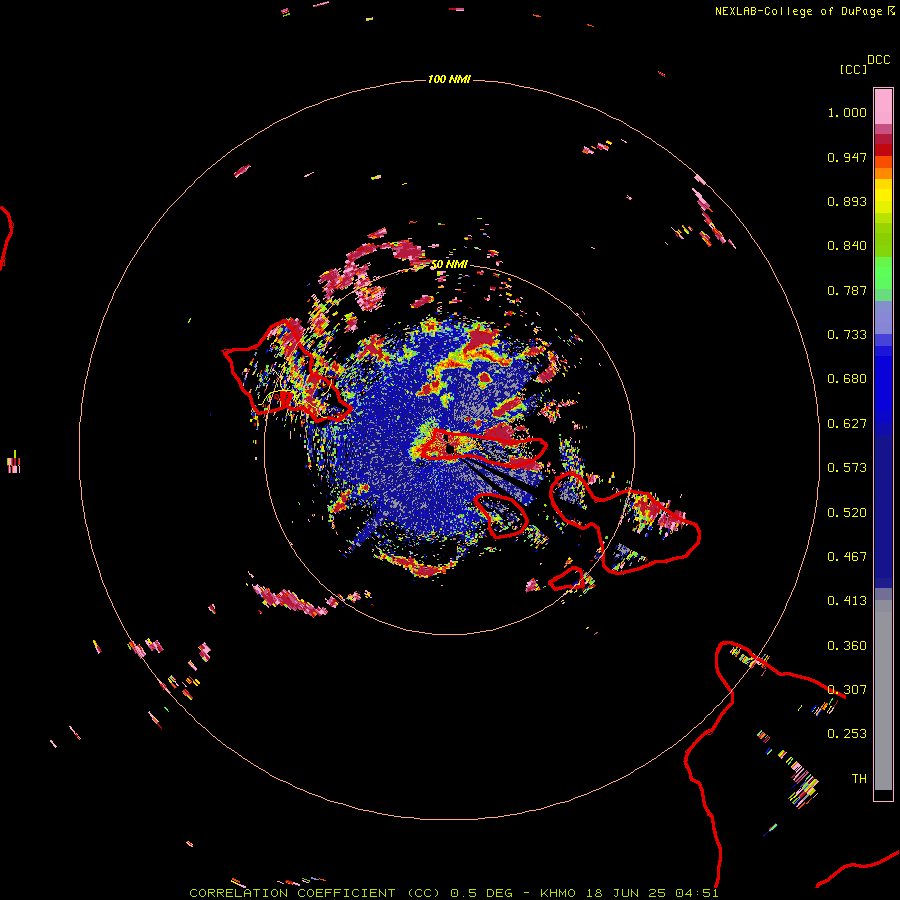Viewport: 900px width, 900px height.
Task: Click the 0.680 scale value
Action: tap(847, 379)
